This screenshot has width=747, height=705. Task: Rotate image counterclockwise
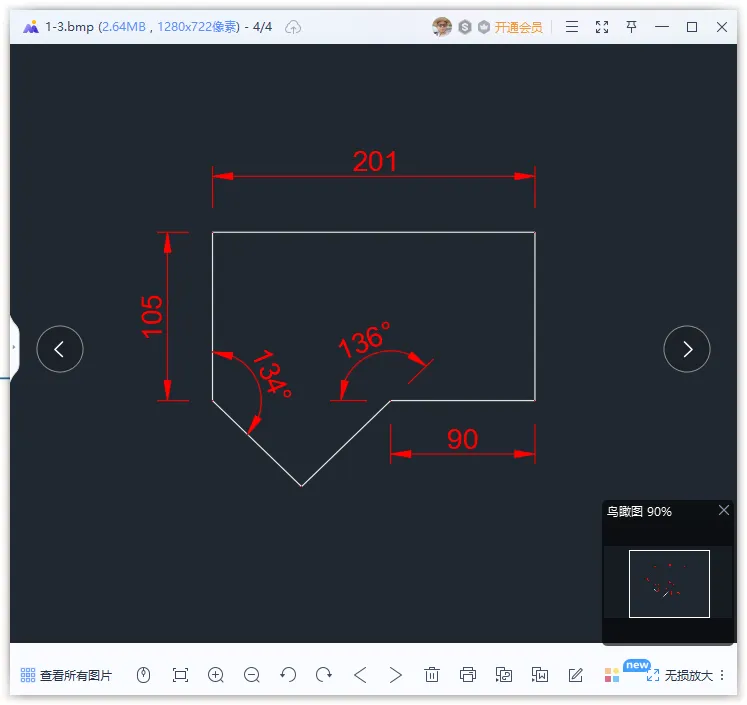288,675
